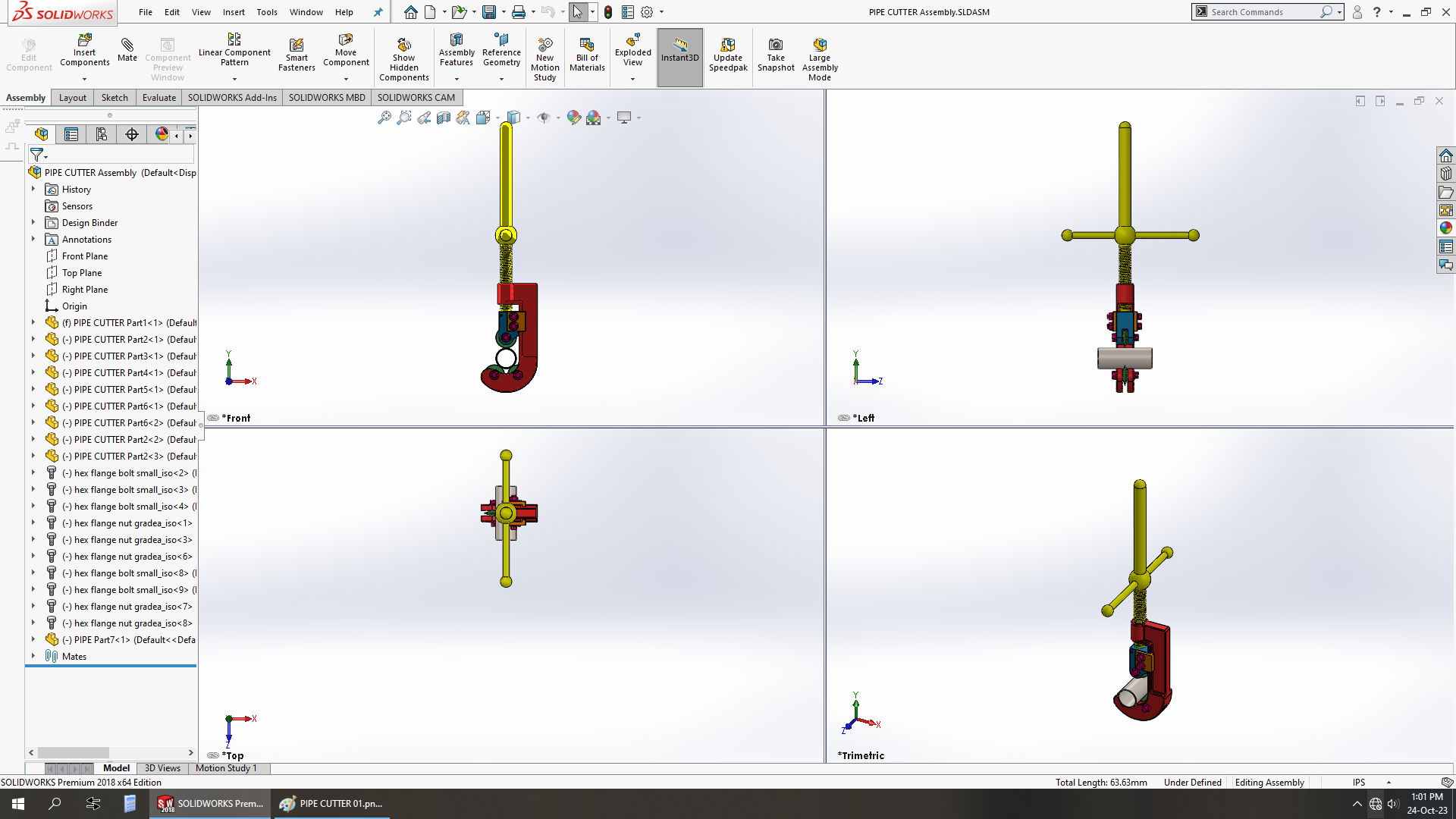This screenshot has height=819, width=1456.
Task: Select Front Plane in tree
Action: coord(85,256)
